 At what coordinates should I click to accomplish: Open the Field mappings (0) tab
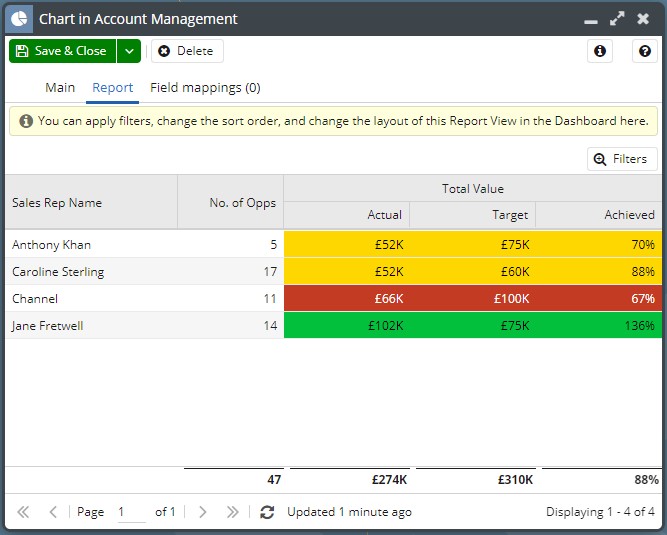(205, 88)
